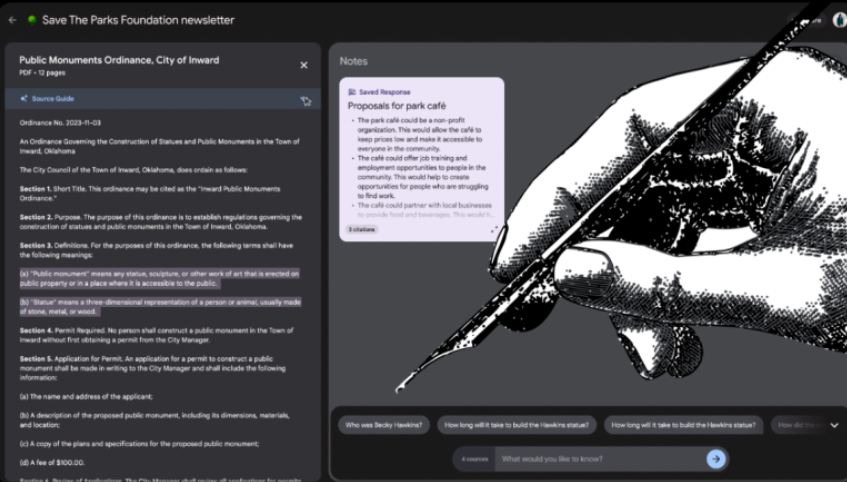Click expand icon at note card corner

tap(494, 229)
